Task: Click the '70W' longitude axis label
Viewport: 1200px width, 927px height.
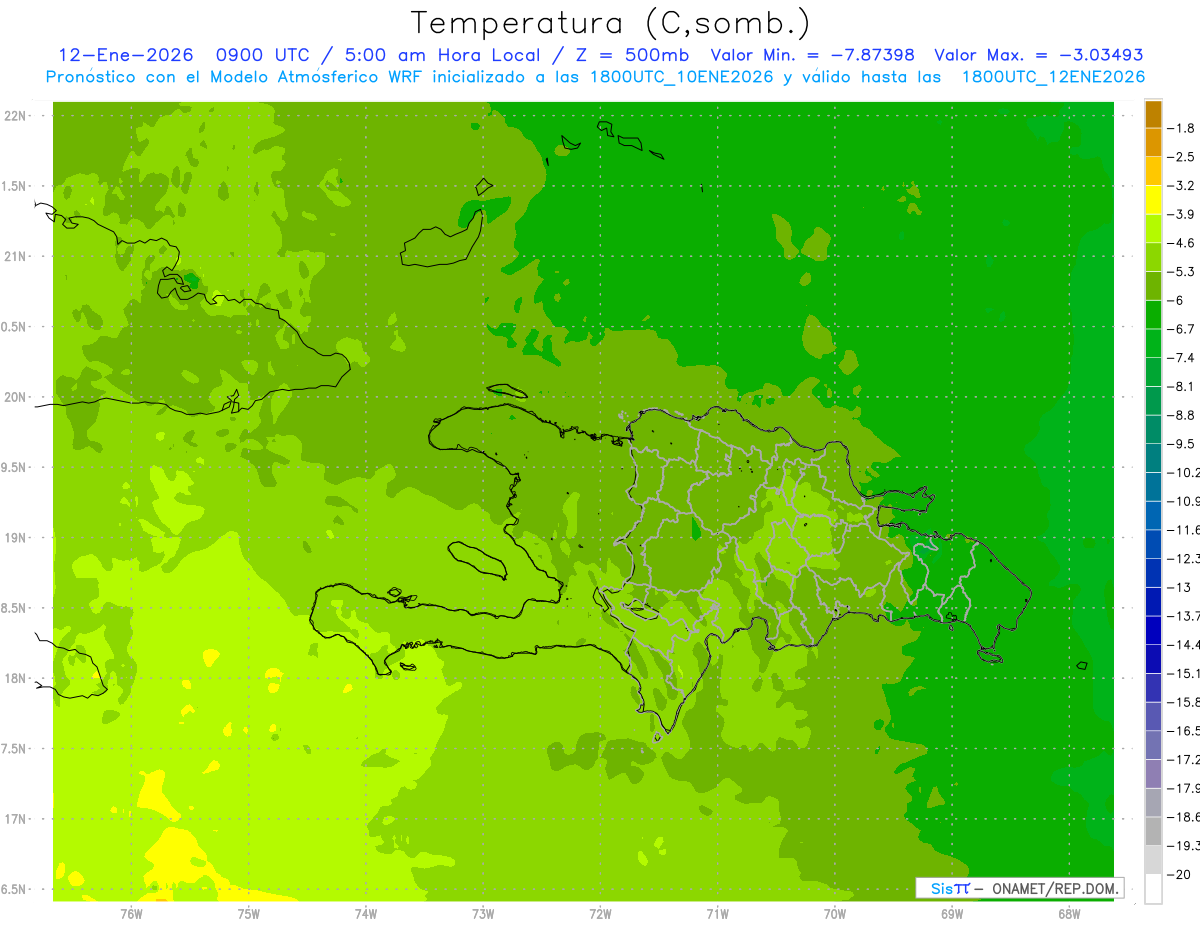Action: point(835,914)
